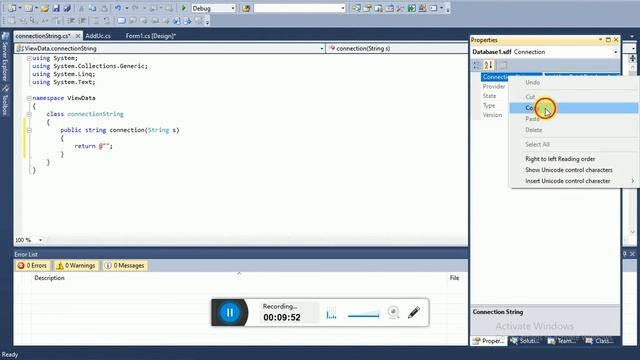Collapse the namespace ViewData block

(29, 98)
